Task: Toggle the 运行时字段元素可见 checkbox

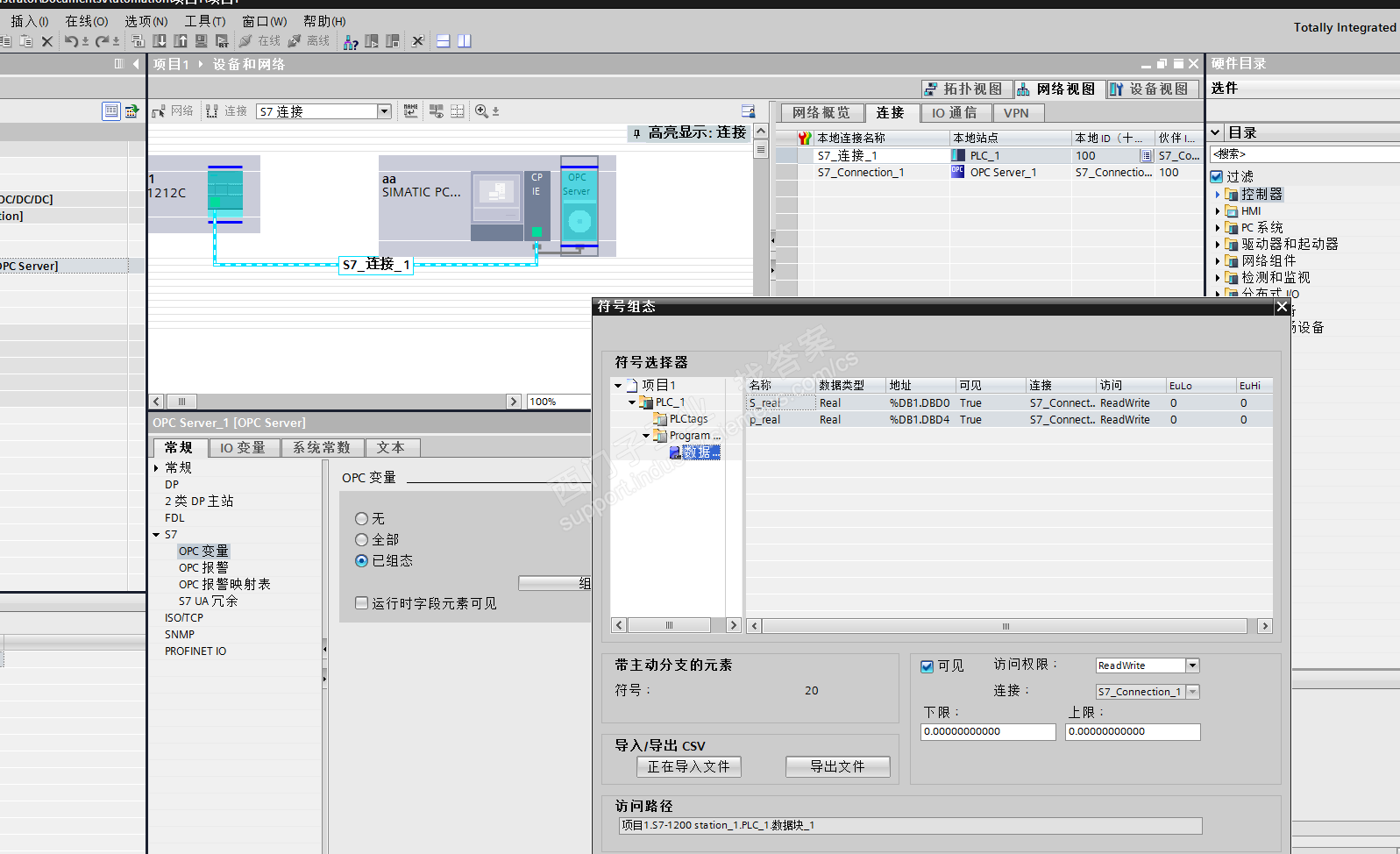Action: pos(361,603)
